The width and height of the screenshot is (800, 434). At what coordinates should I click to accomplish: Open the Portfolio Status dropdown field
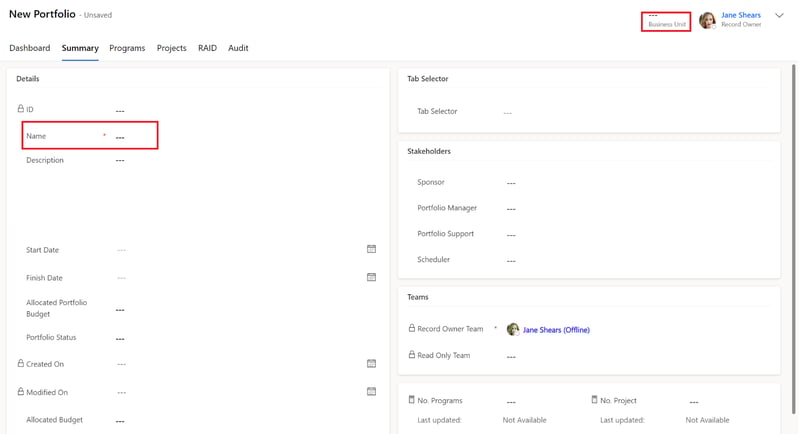[247, 338]
